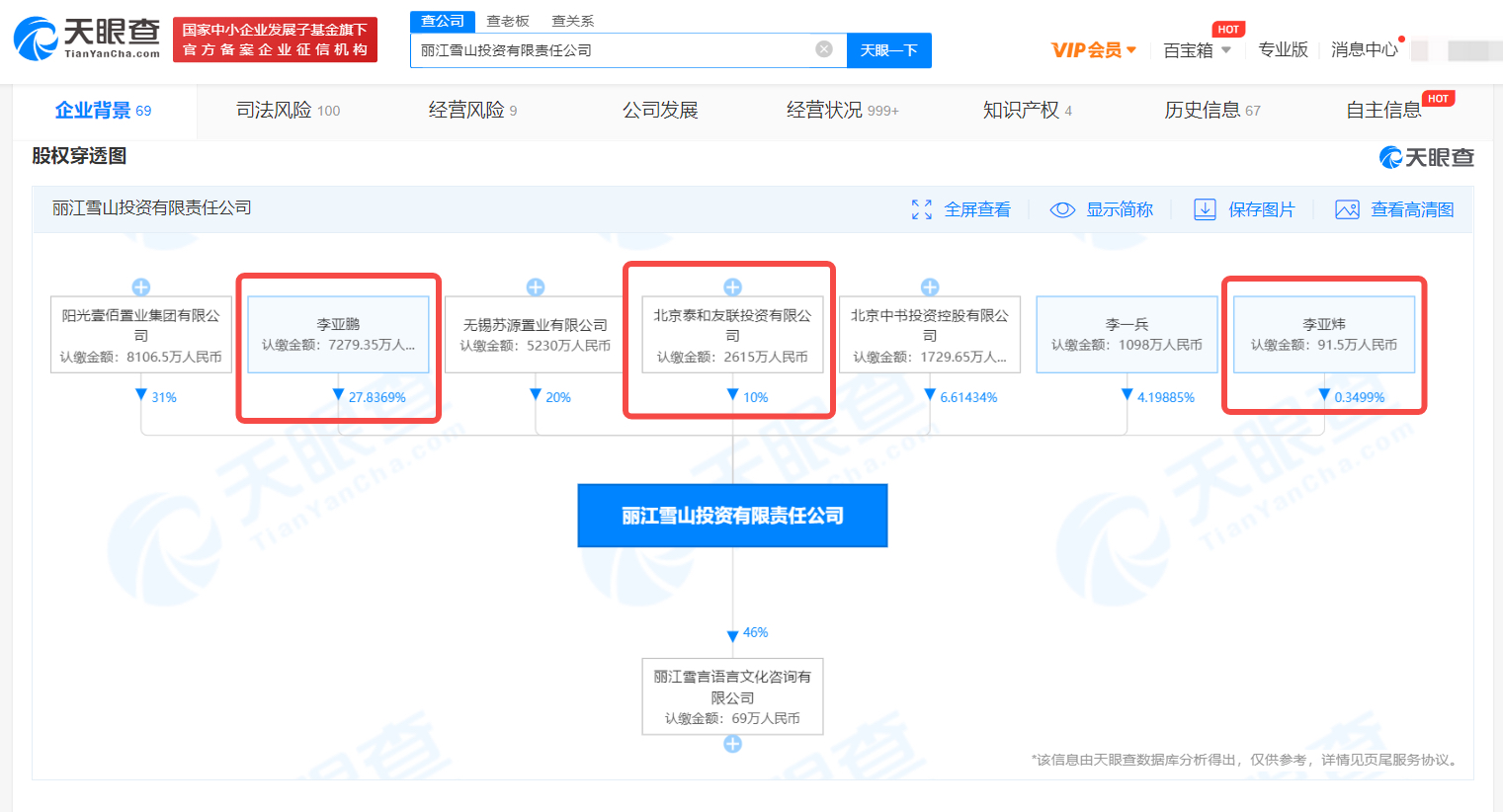Expand shareholders above 阳光壹佰置业集团 node
1503x812 pixels.
141,287
